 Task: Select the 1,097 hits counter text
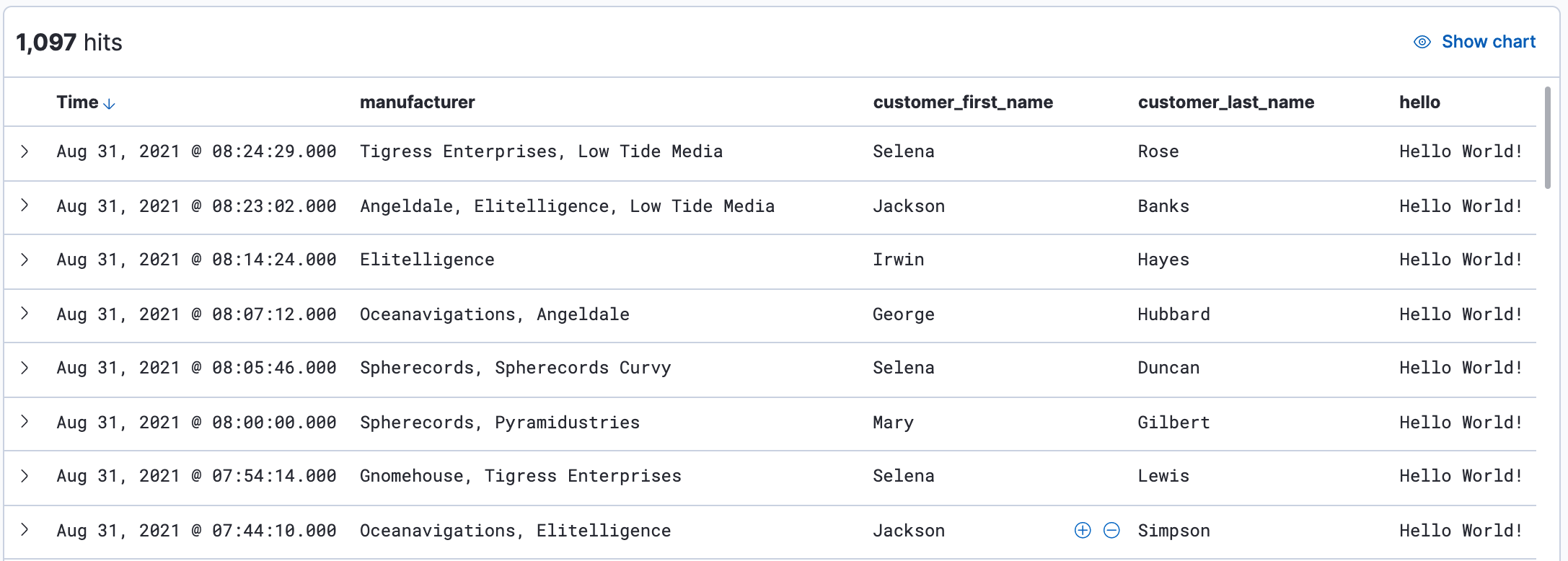[69, 42]
